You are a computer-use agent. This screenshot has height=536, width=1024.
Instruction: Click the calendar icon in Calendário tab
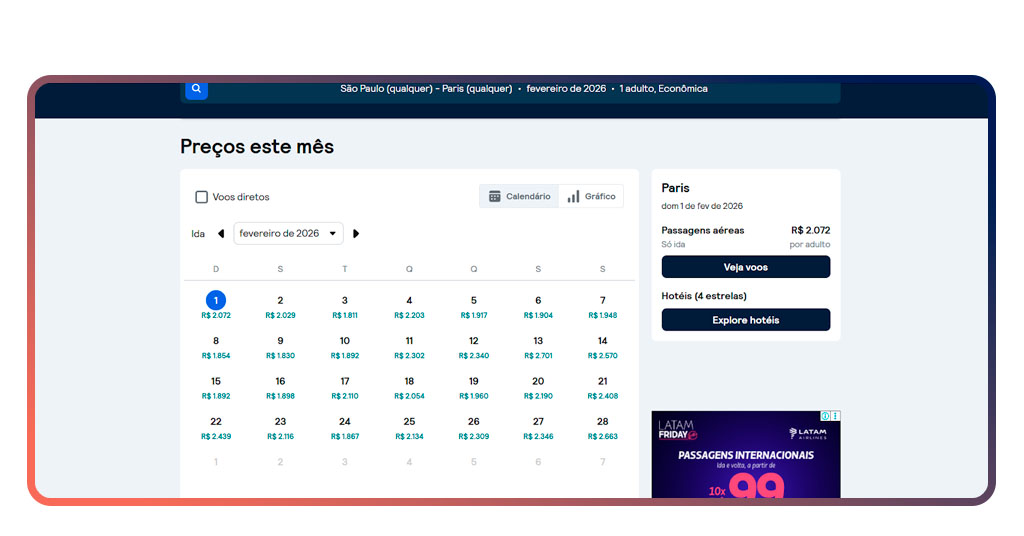pyautogui.click(x=494, y=197)
